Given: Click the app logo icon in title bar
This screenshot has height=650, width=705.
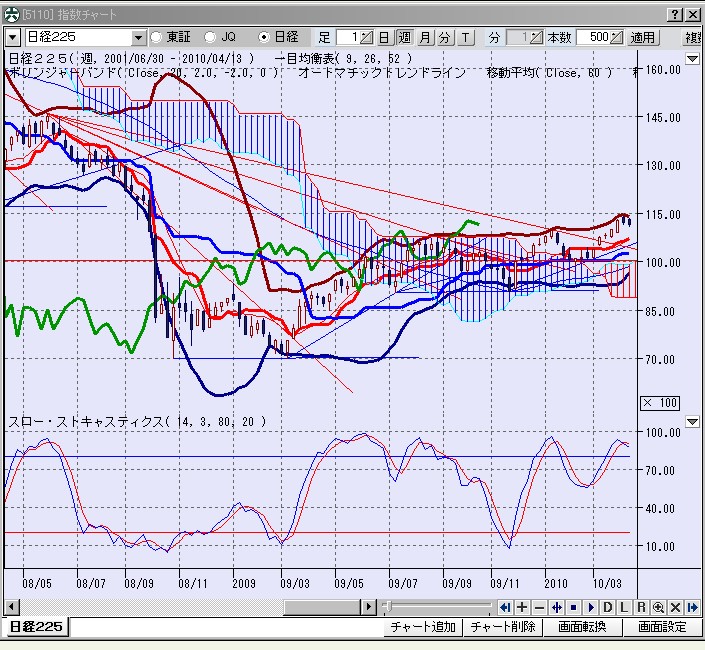Looking at the screenshot, I should [x=12, y=15].
